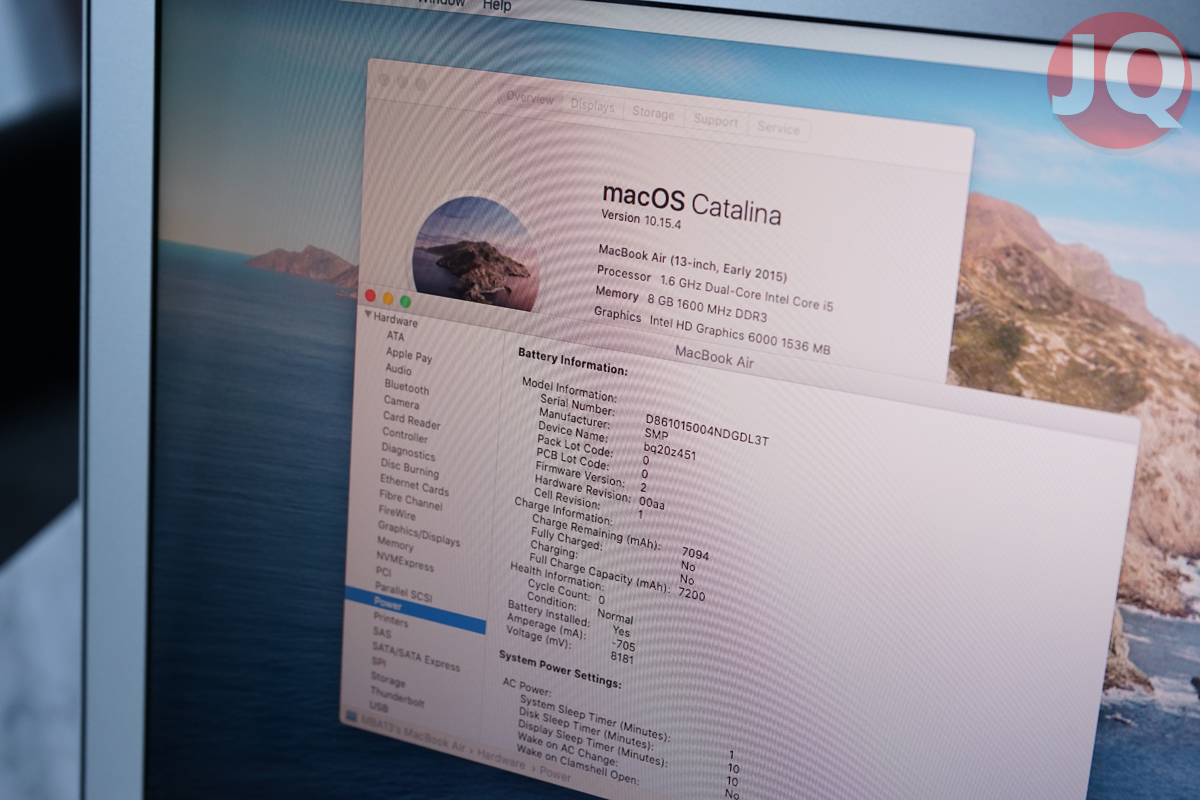1200x800 pixels.
Task: Click the "Version 10.15.4" text
Action: pyautogui.click(x=640, y=219)
